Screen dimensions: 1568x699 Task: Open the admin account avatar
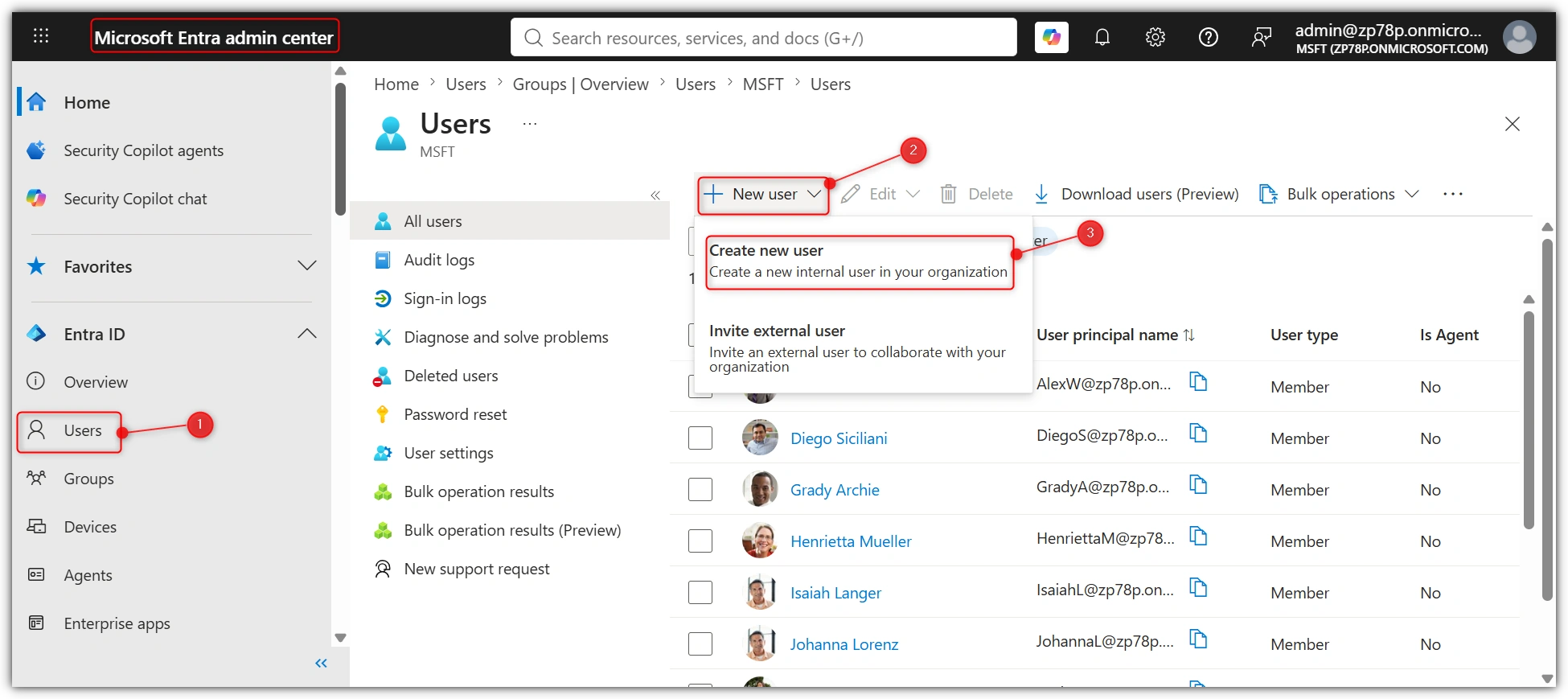(1519, 37)
